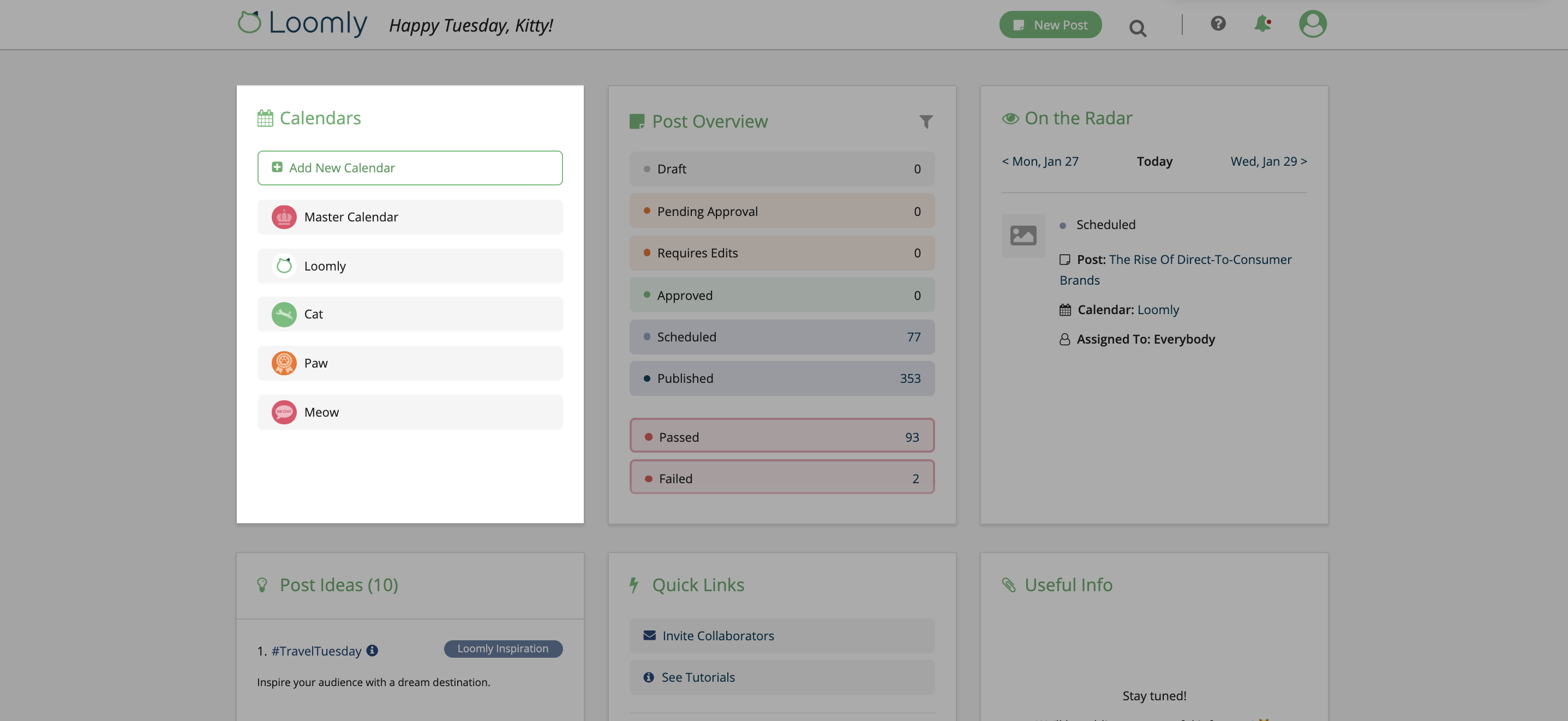Open See Tutorials quick link

pyautogui.click(x=782, y=678)
